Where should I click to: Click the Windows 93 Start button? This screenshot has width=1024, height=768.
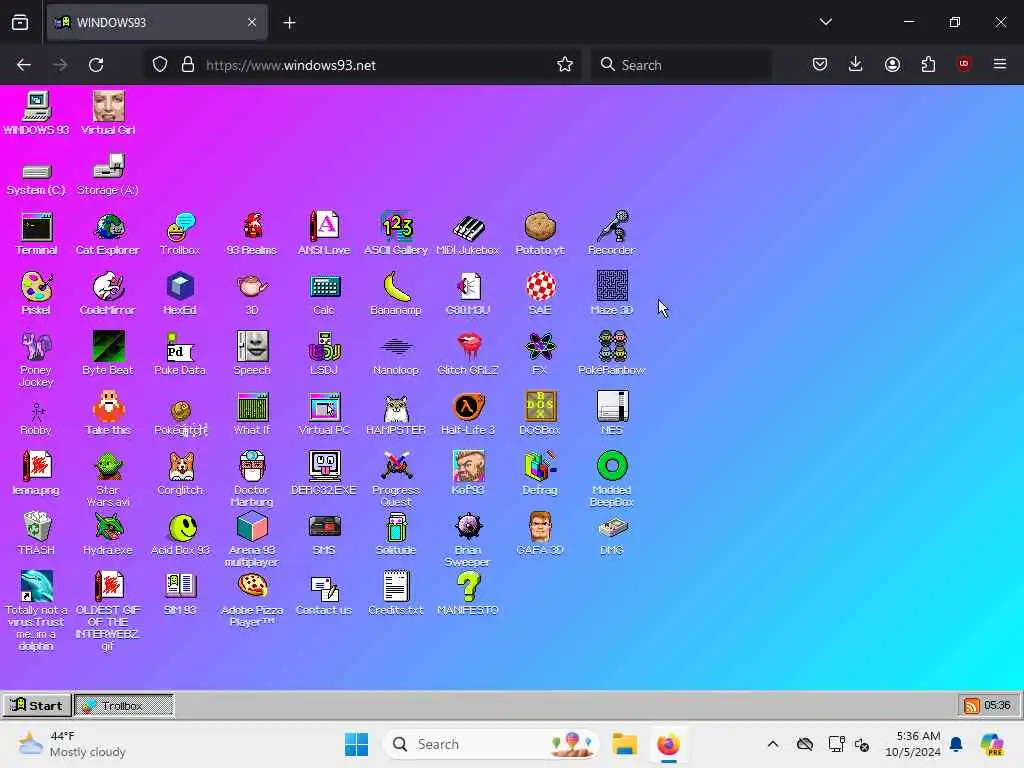tap(37, 705)
